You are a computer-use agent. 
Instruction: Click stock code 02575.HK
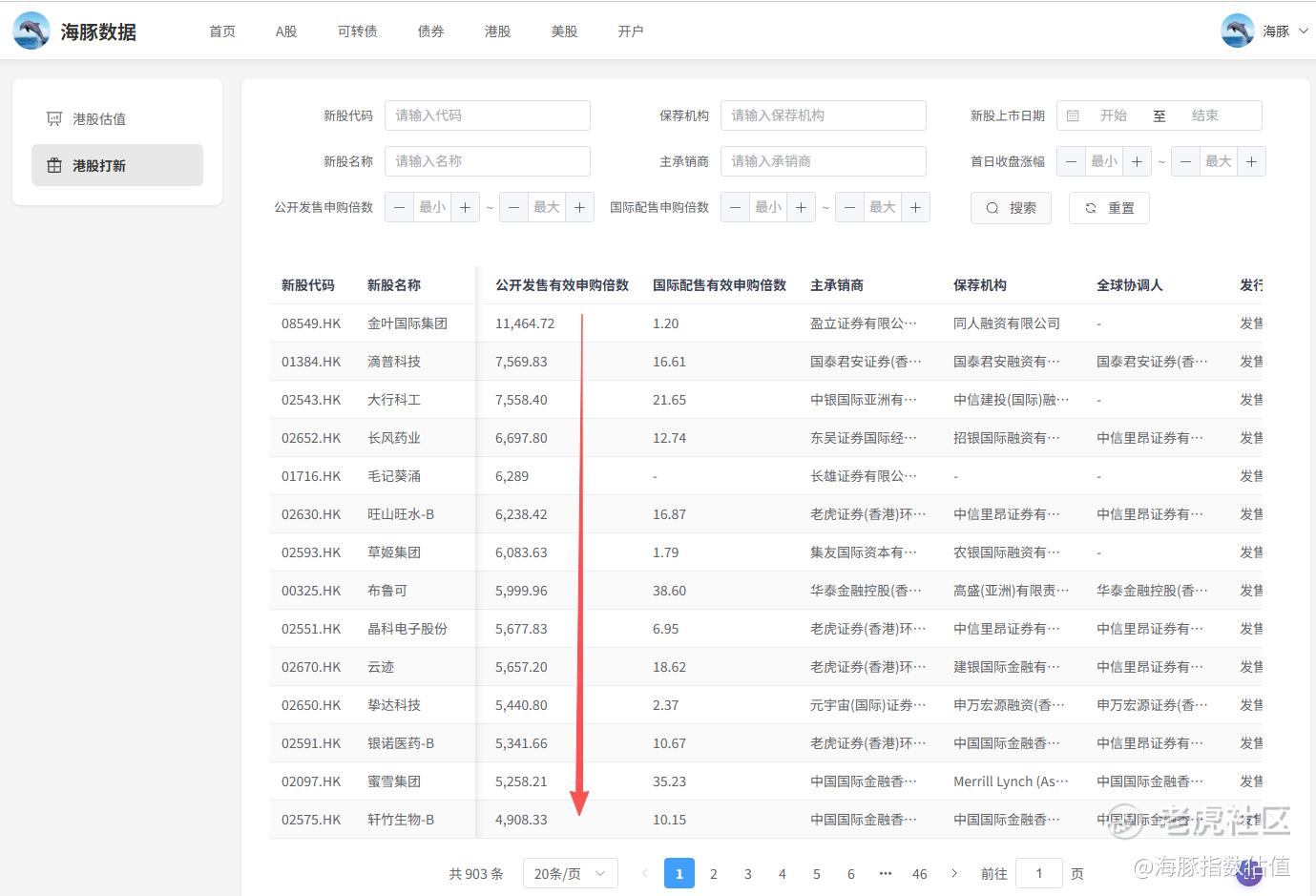(311, 820)
